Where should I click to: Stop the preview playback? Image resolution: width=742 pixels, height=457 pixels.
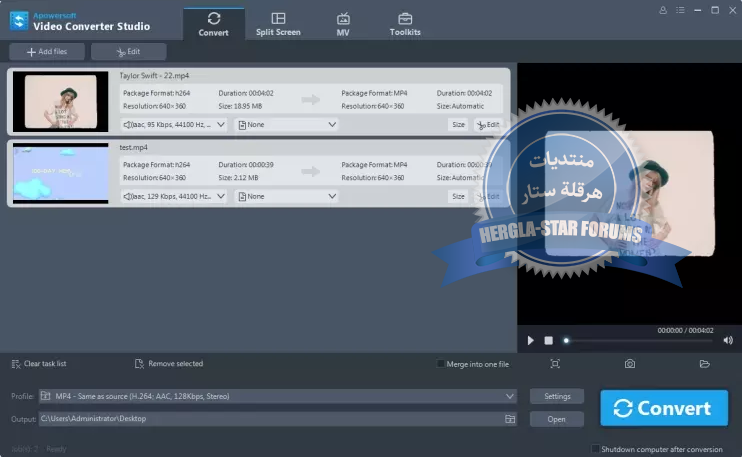(x=548, y=340)
